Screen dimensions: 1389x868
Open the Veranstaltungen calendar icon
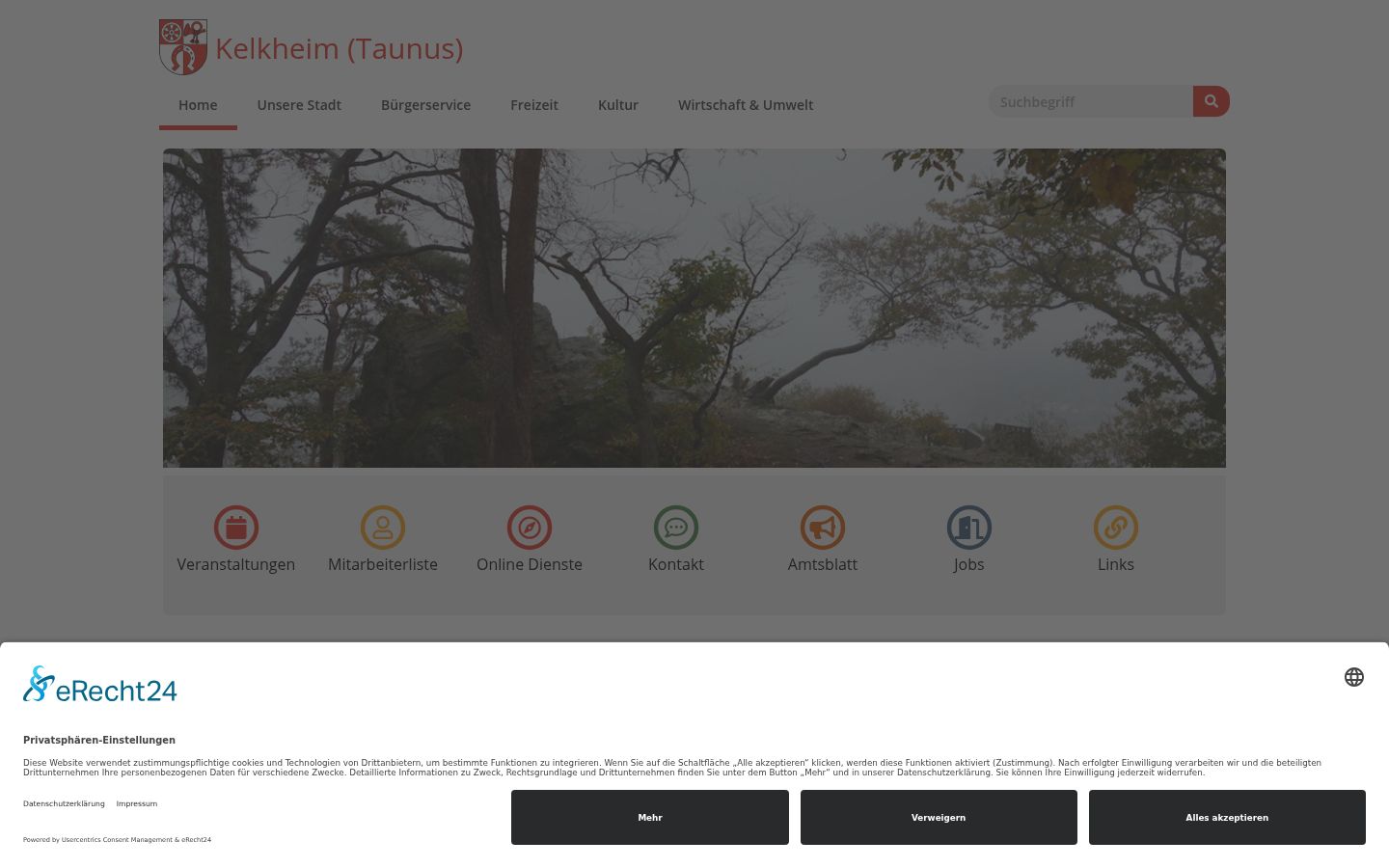click(x=236, y=528)
